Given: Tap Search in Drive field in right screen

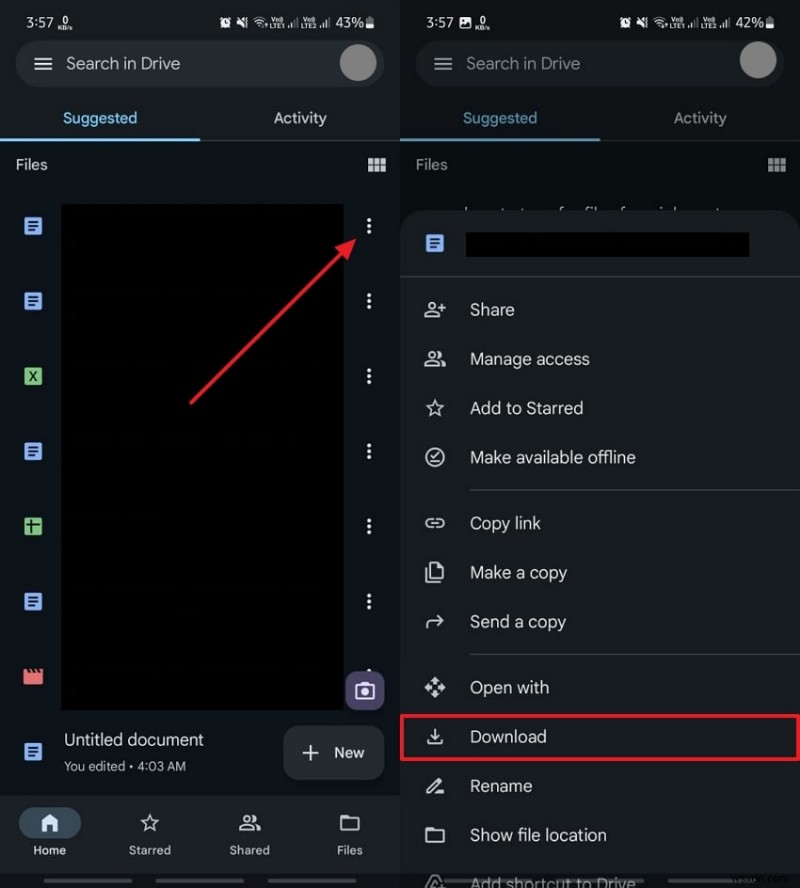Looking at the screenshot, I should [x=600, y=63].
